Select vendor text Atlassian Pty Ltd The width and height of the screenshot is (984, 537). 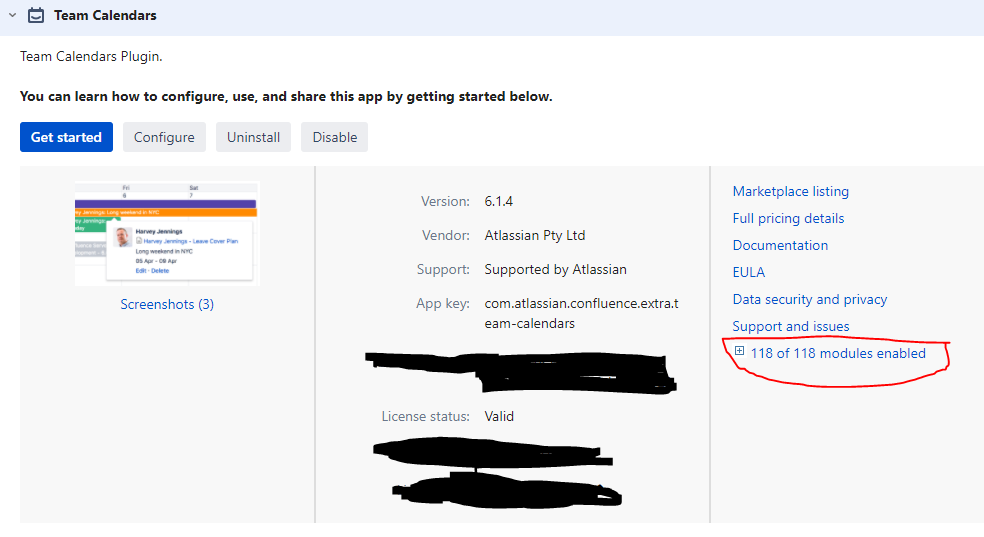535,235
